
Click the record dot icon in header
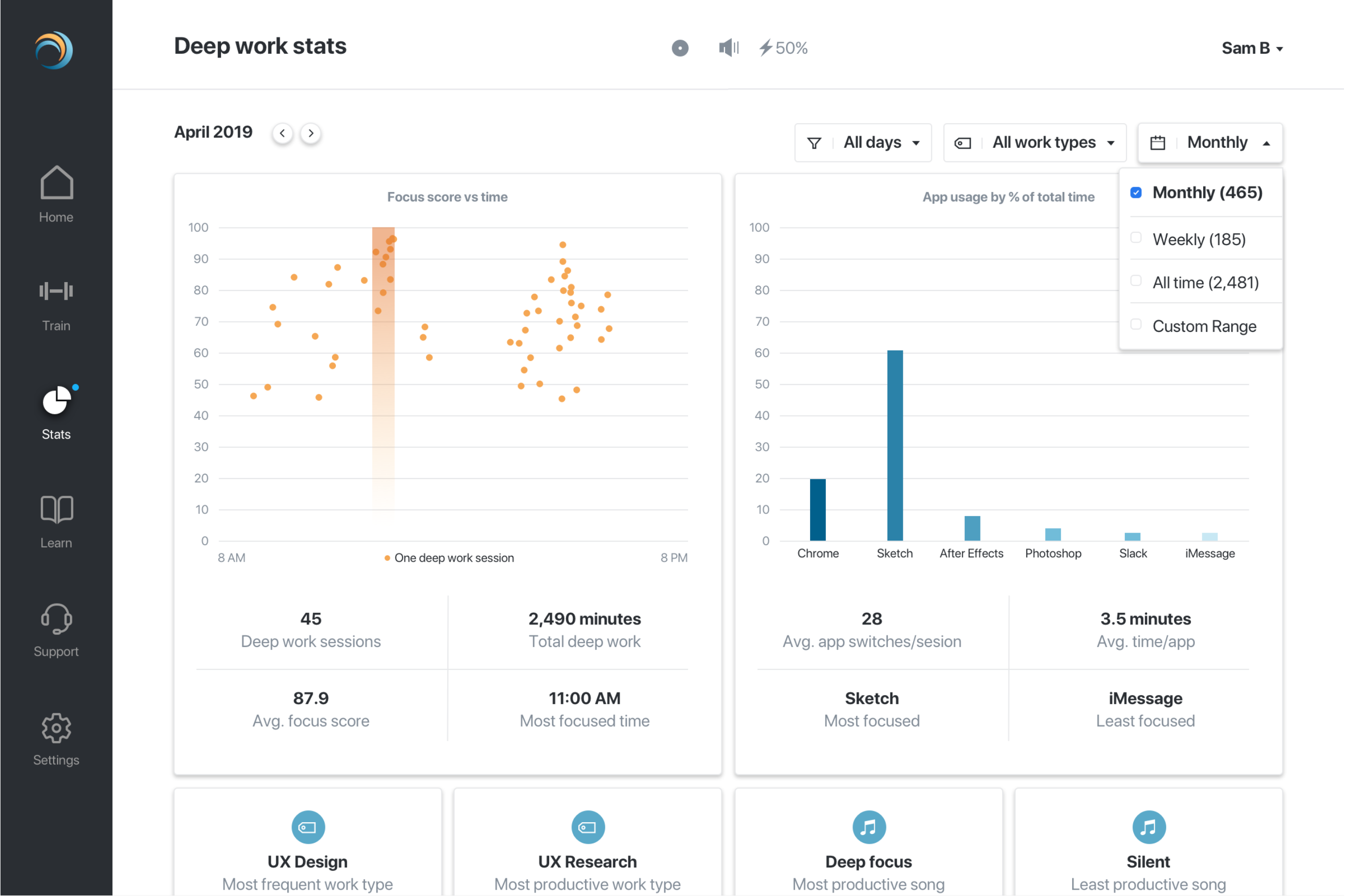click(680, 48)
